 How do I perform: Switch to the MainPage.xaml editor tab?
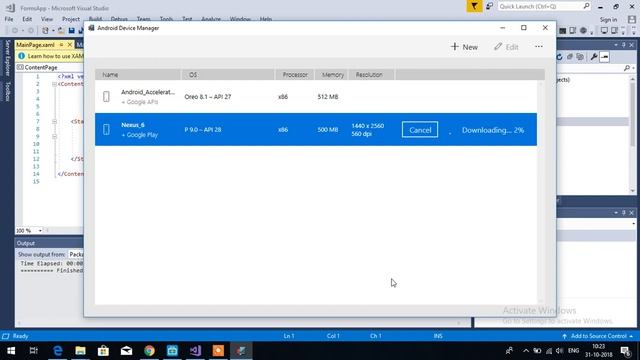(x=36, y=44)
